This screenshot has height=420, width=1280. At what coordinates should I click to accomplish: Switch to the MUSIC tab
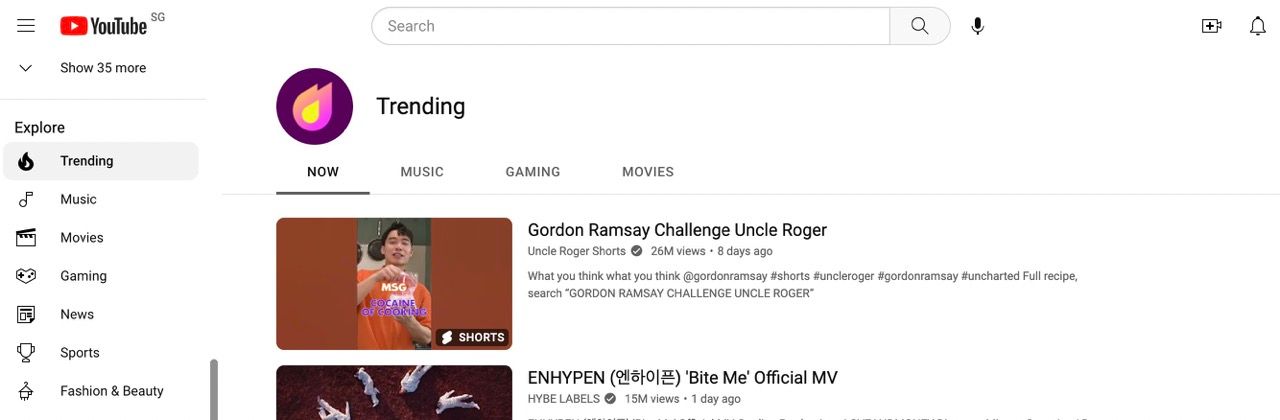point(422,172)
